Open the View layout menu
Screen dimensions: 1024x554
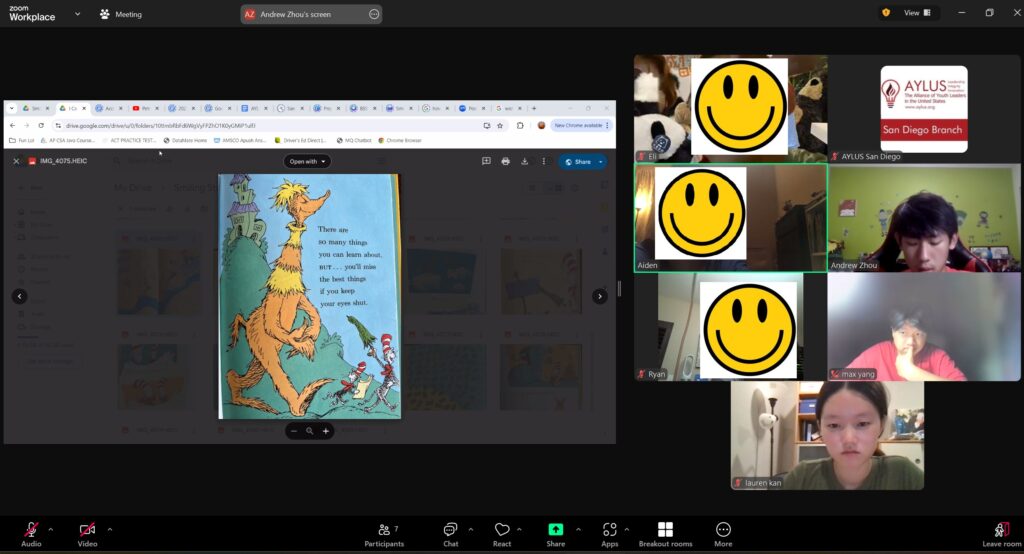pos(917,13)
